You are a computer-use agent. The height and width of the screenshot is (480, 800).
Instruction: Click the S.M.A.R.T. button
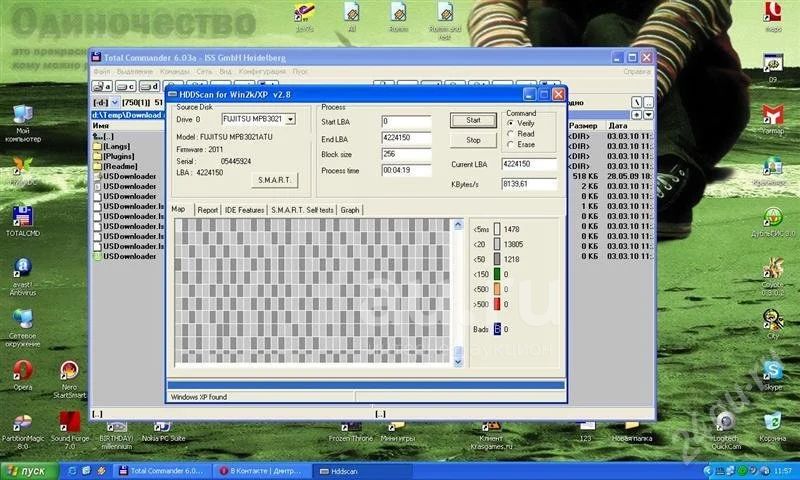tap(274, 180)
